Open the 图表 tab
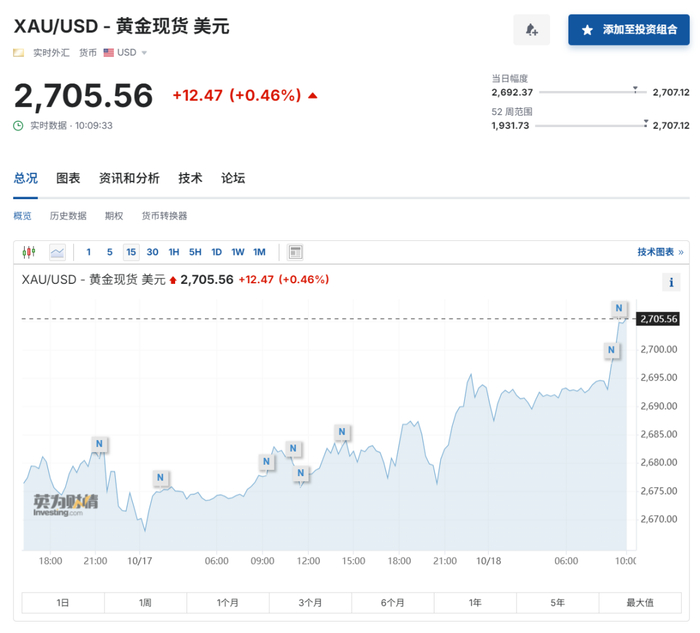Screen dimensions: 700x633 coord(68,178)
